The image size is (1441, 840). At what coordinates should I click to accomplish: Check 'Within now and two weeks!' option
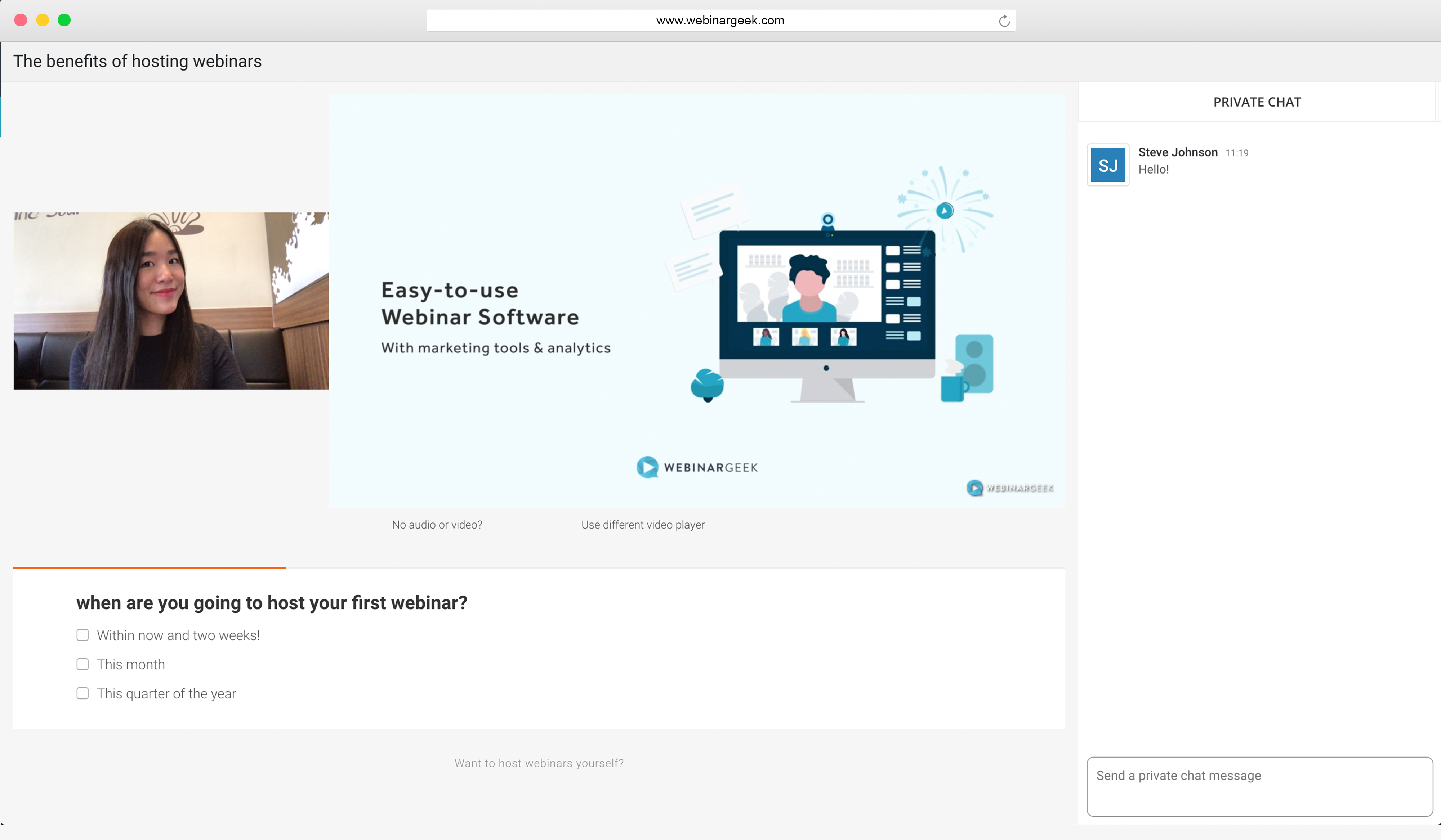(83, 635)
